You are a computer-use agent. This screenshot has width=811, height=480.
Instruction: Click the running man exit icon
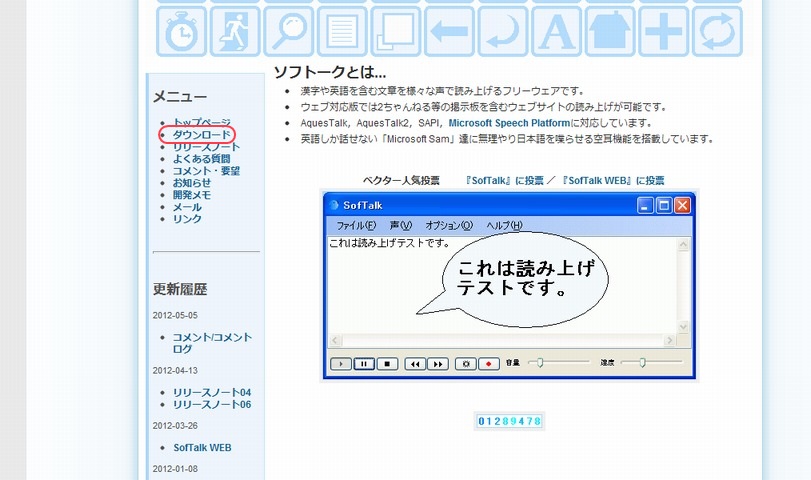coord(235,31)
